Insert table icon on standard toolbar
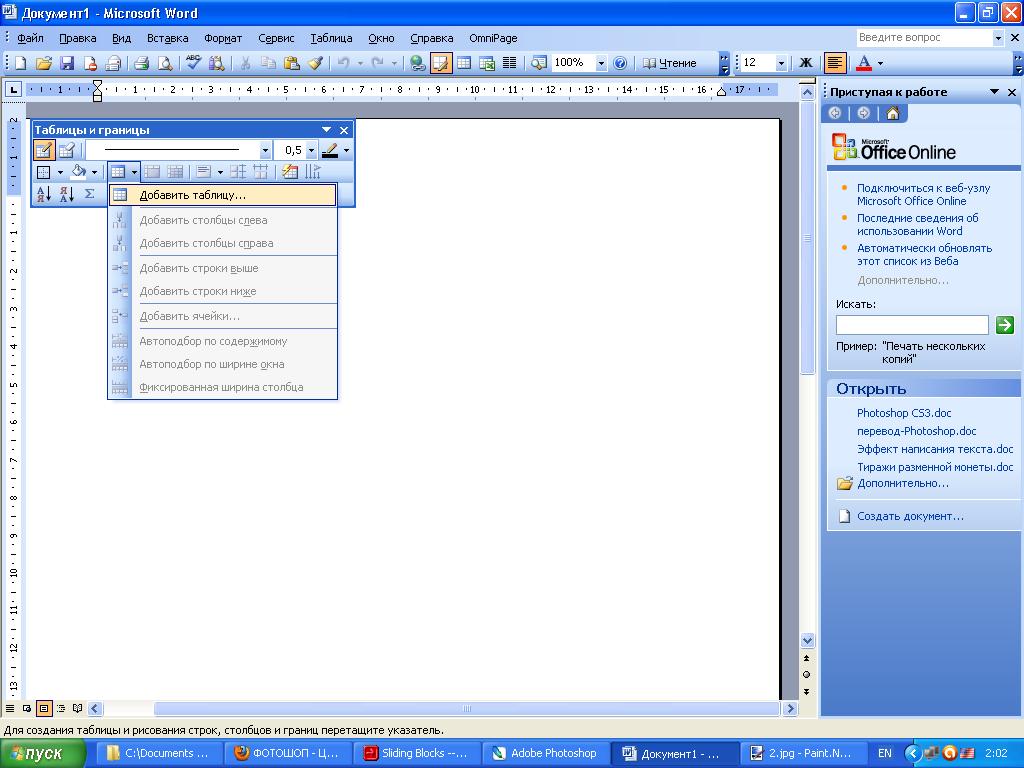Viewport: 1024px width, 768px height. tap(464, 63)
